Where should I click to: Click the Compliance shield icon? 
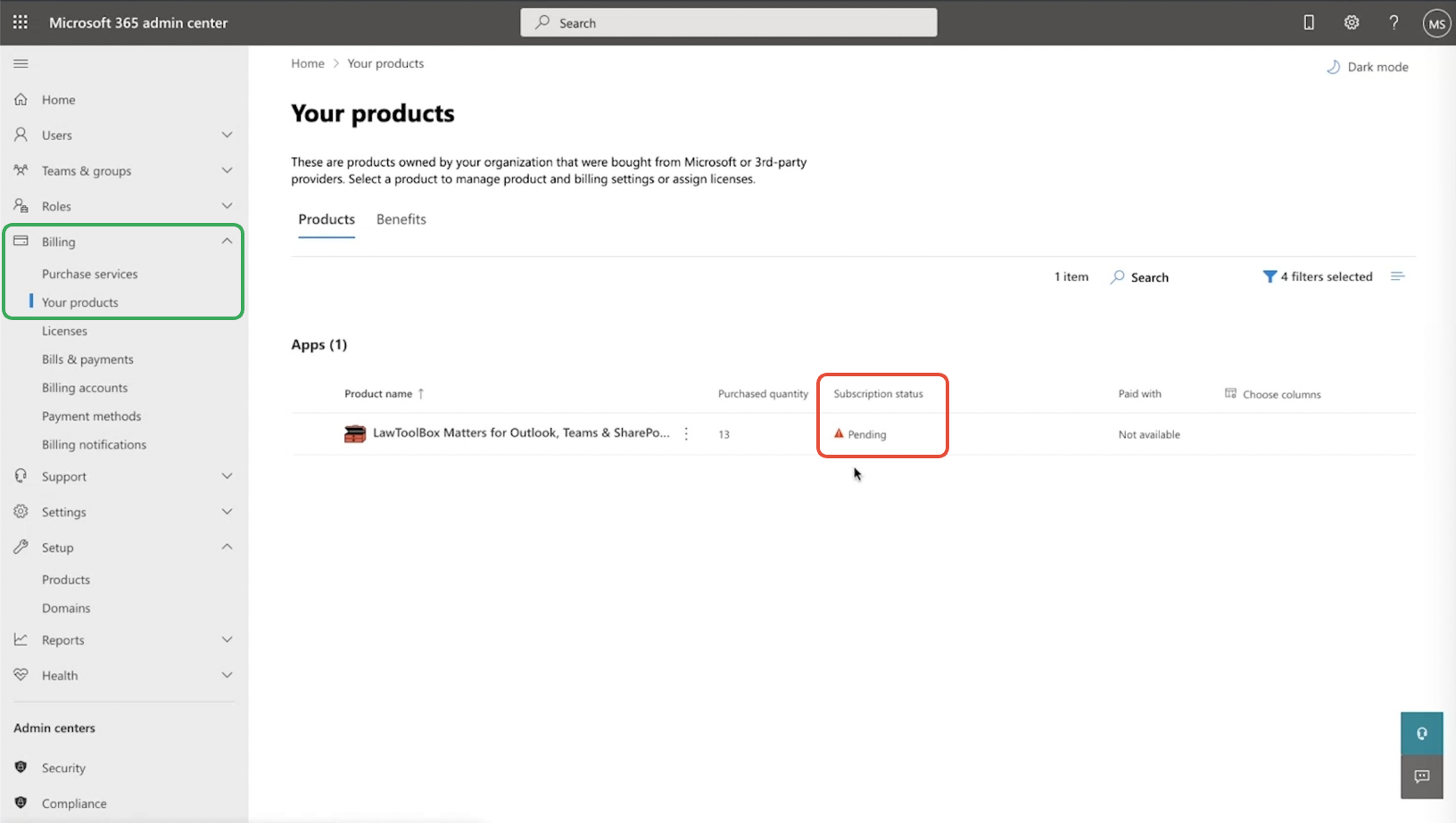21,802
